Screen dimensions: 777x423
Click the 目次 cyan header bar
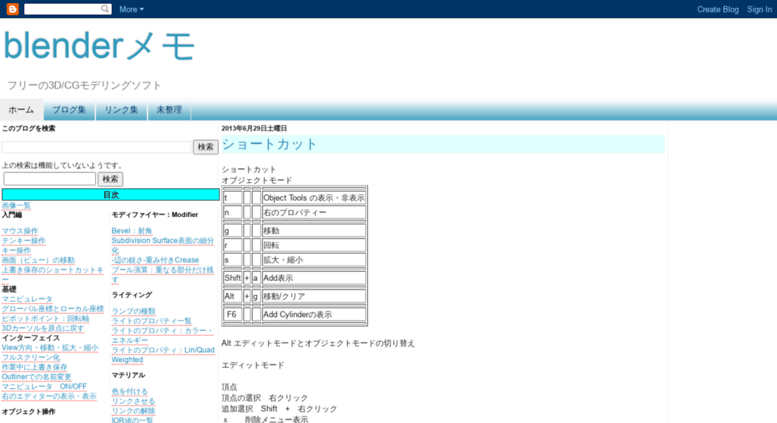pos(111,195)
